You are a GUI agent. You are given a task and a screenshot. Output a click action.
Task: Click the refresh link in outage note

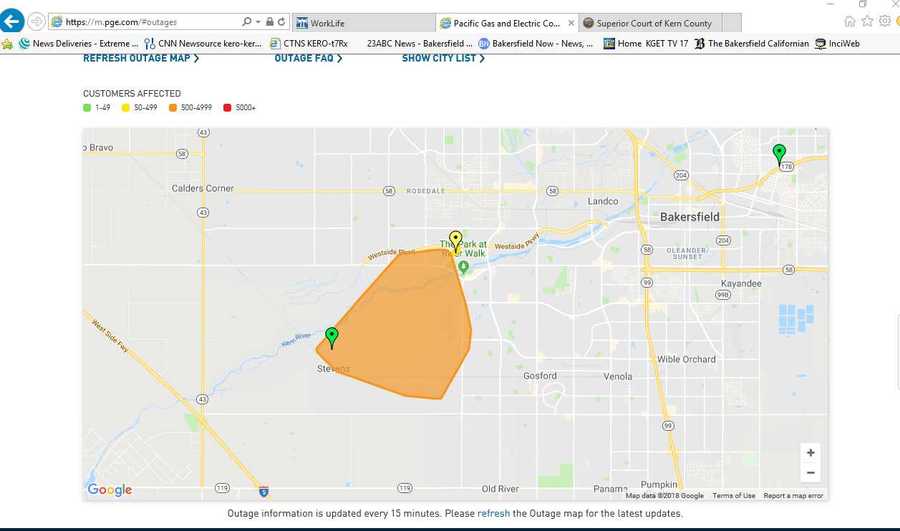pyautogui.click(x=494, y=513)
